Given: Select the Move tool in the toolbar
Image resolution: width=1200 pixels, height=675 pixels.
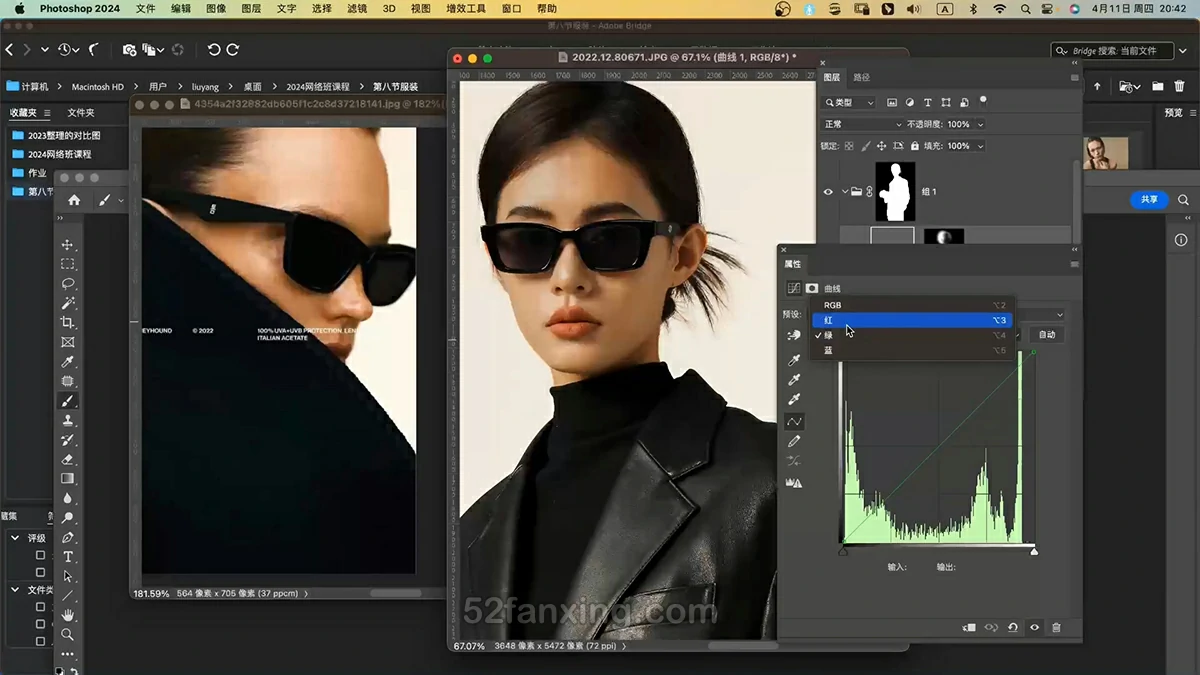Looking at the screenshot, I should point(68,245).
